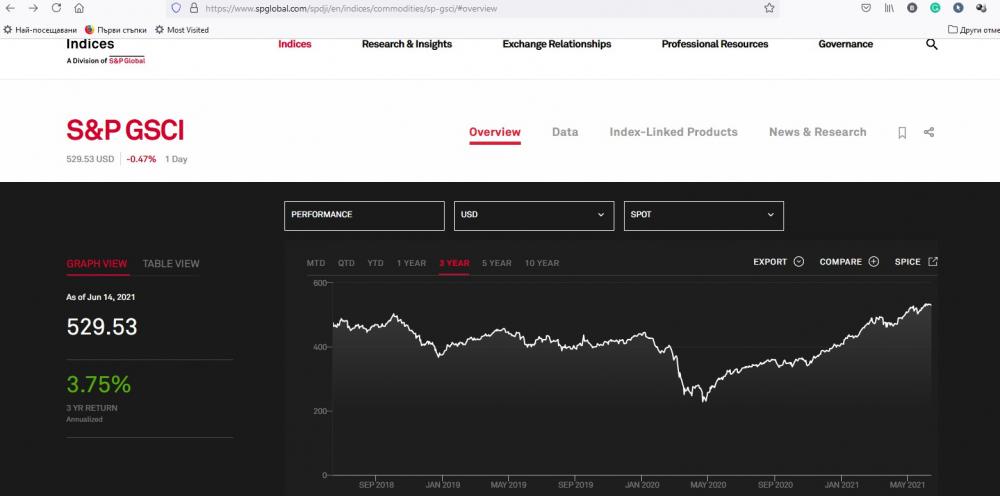Click the browser back arrow
The height and width of the screenshot is (496, 1000).
click(x=9, y=8)
